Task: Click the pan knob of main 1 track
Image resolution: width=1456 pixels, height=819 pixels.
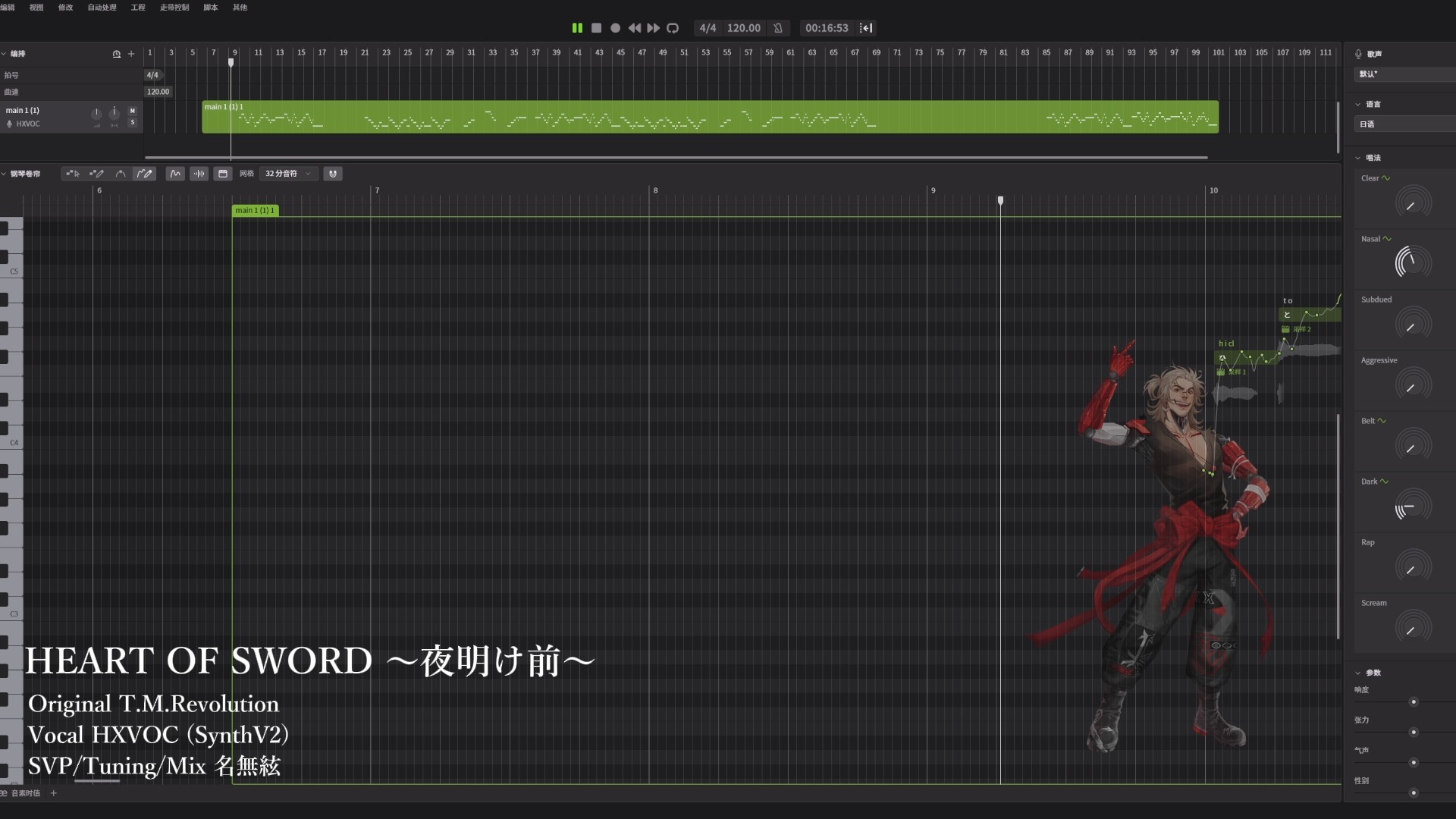Action: (x=115, y=113)
